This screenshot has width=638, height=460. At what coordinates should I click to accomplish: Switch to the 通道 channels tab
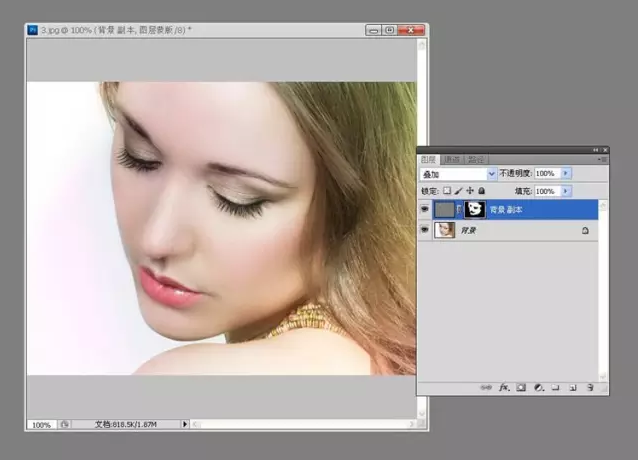[453, 159]
